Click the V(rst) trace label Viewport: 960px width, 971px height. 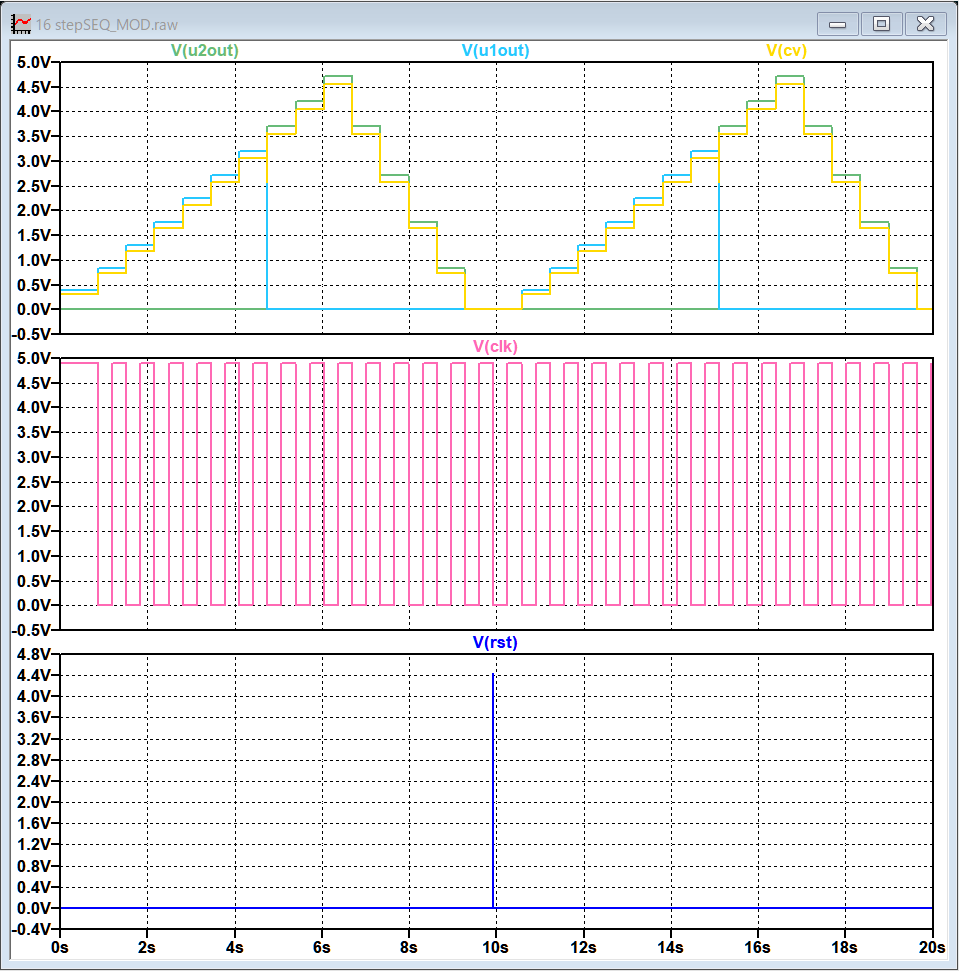pos(495,643)
